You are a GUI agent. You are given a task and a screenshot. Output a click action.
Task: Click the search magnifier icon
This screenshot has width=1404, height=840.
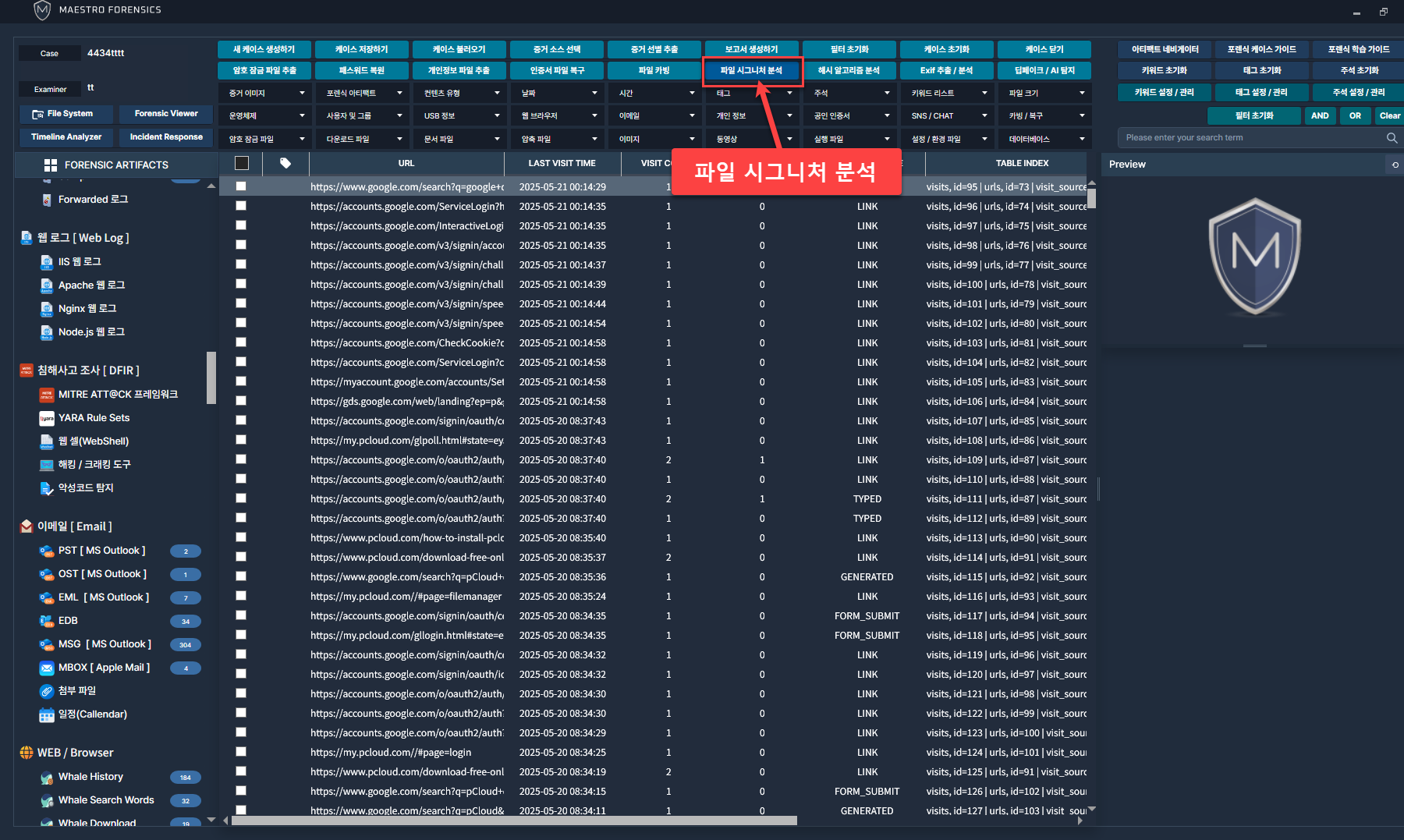(x=1392, y=138)
